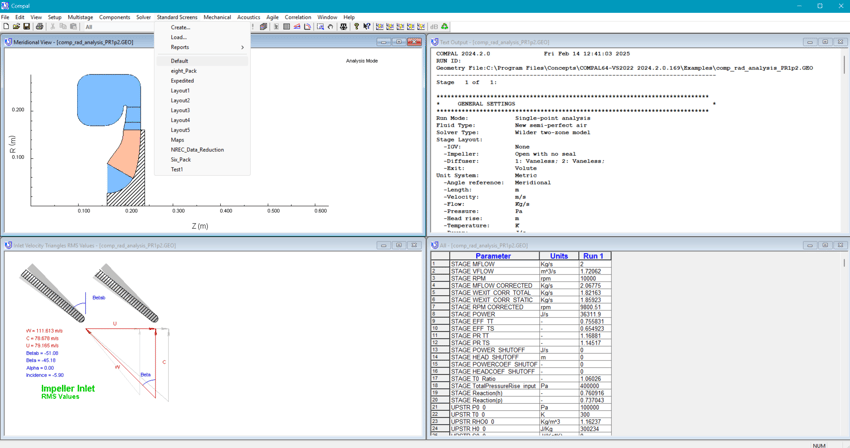Click the Open file toolbar icon
The width and height of the screenshot is (850, 448).
16,27
